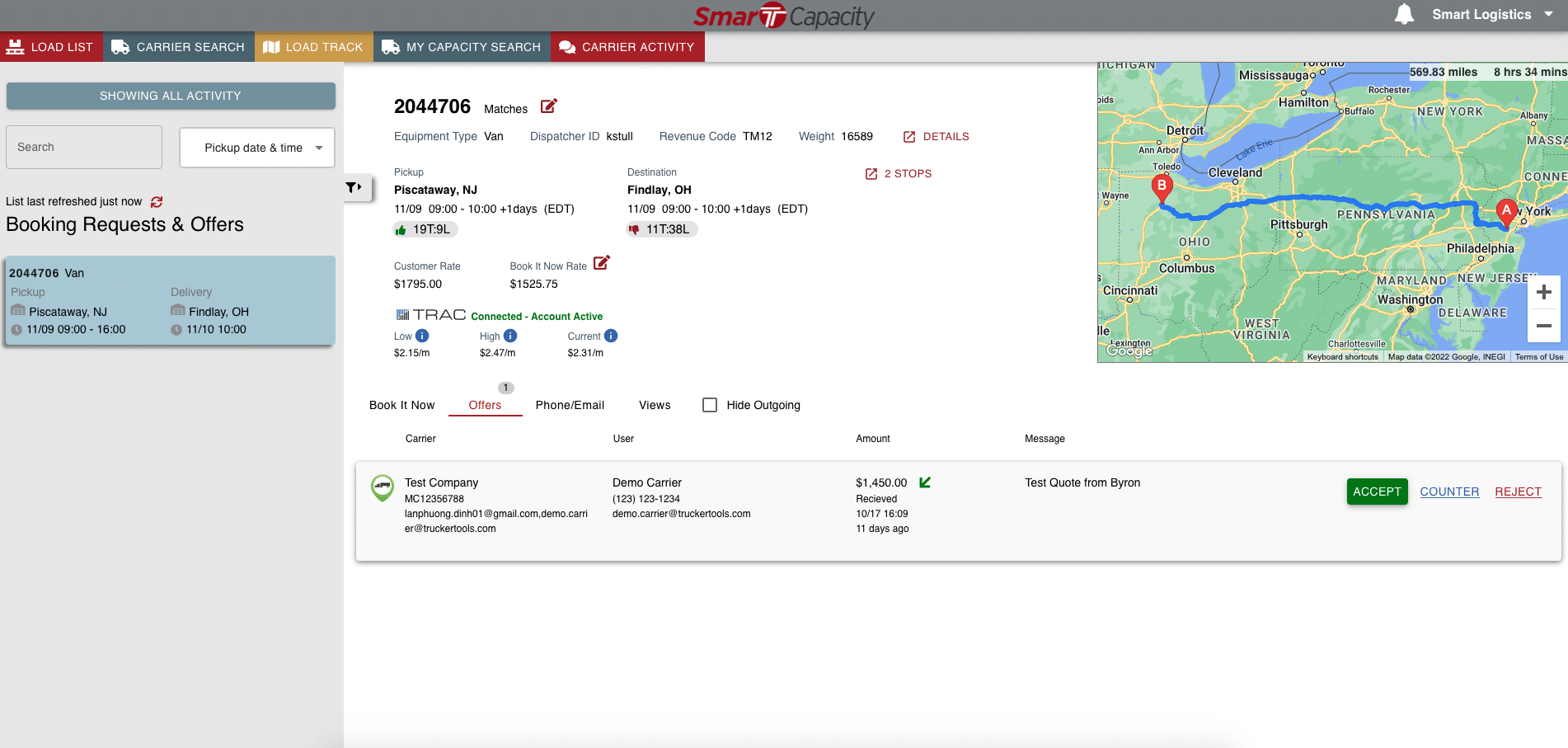The height and width of the screenshot is (748, 1568).
Task: Open Phone/Email tab
Action: 570,405
